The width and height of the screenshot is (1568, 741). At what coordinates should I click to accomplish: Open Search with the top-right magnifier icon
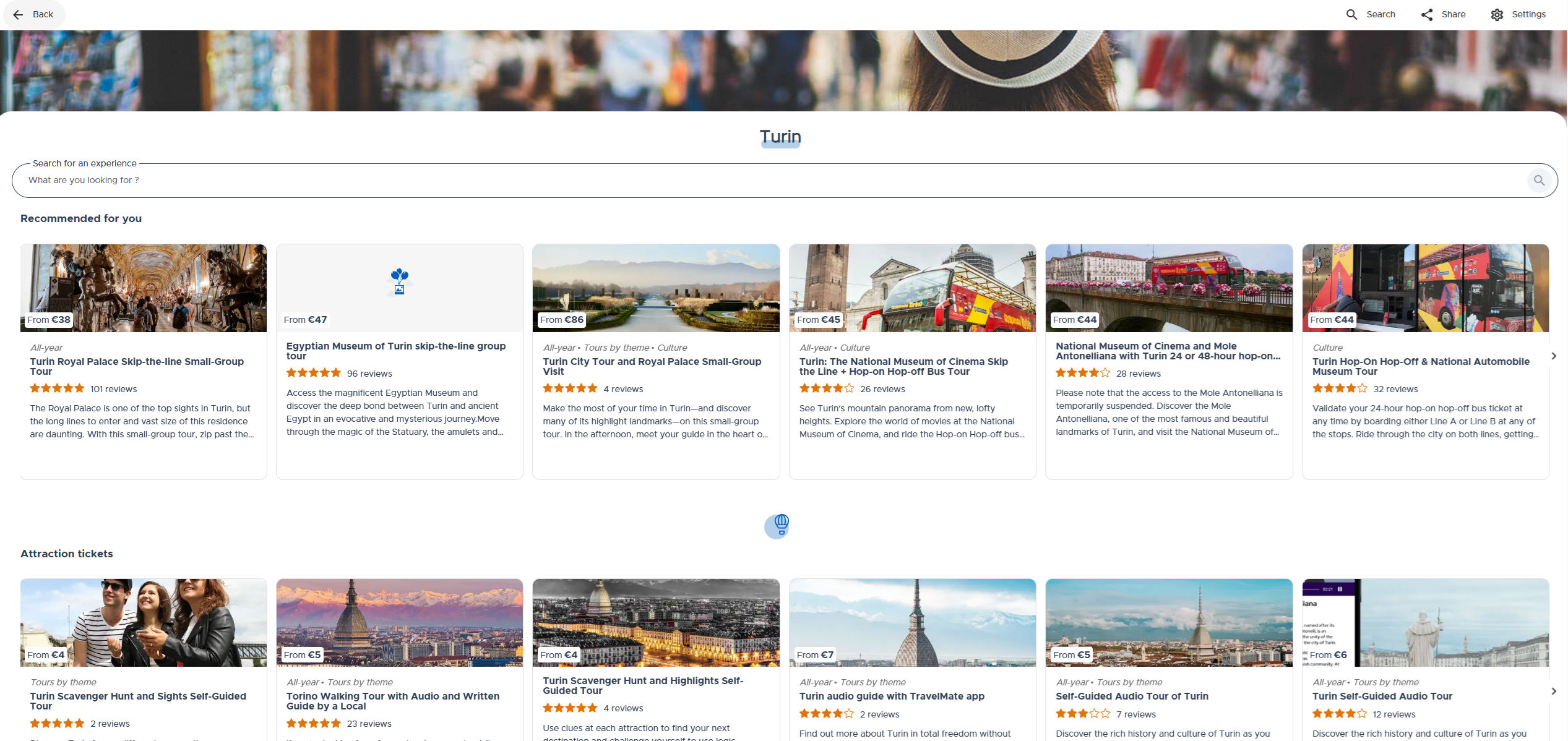pos(1352,14)
